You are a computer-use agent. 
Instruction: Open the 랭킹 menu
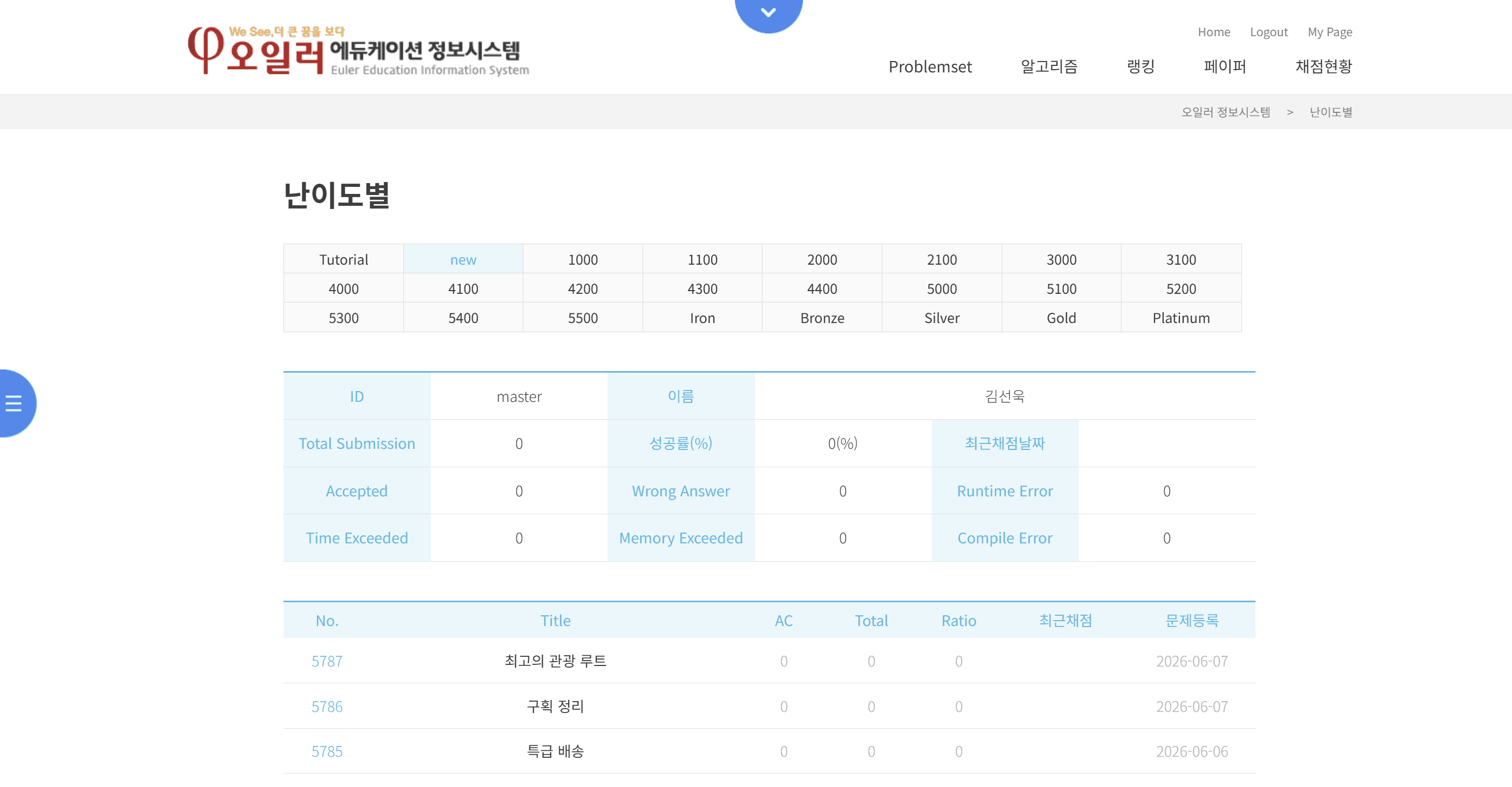(1140, 66)
